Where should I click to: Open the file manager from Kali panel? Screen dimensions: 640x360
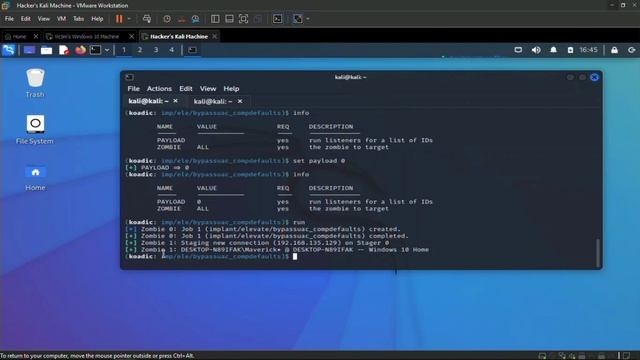pyautogui.click(x=47, y=50)
